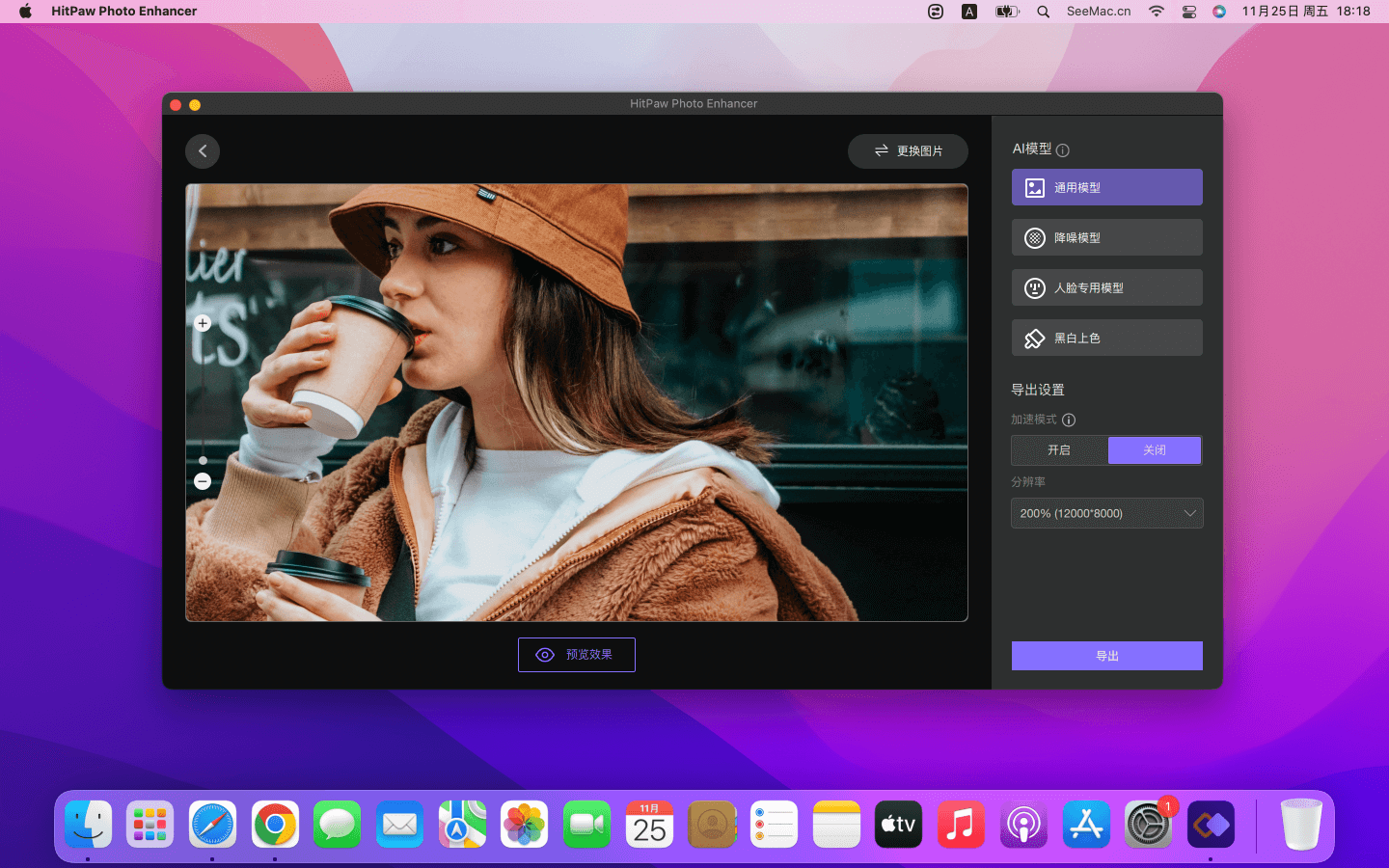The height and width of the screenshot is (868, 1389).
Task: Open the Apple menu
Action: [26, 12]
